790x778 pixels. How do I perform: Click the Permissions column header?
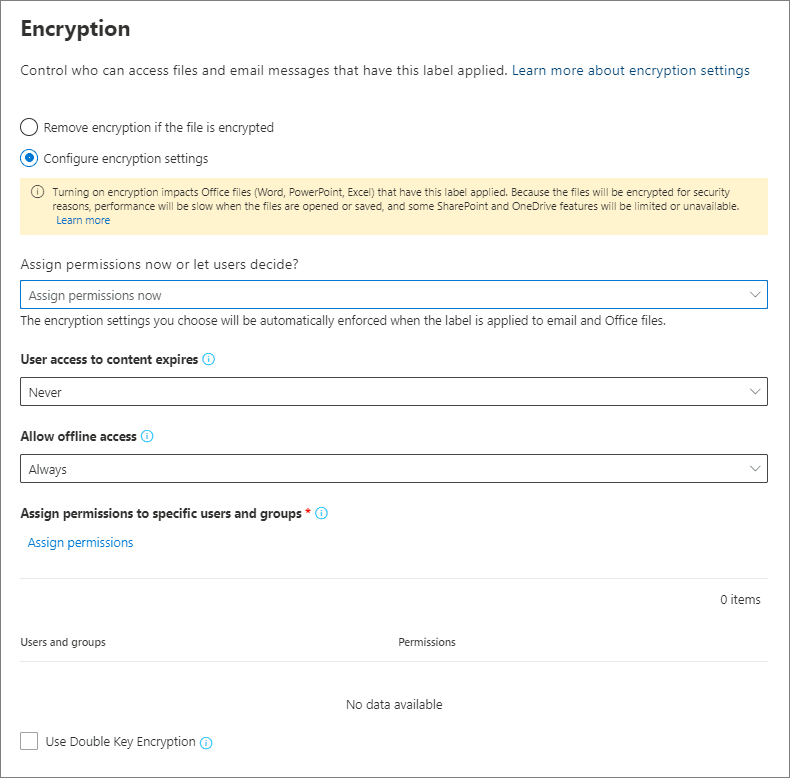pyautogui.click(x=427, y=642)
